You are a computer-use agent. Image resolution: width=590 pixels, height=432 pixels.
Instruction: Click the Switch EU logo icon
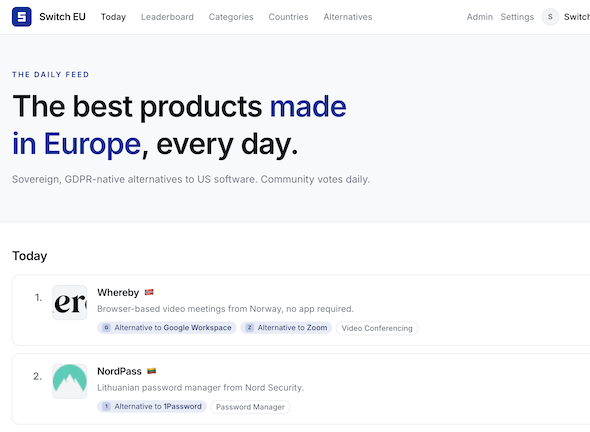click(22, 17)
